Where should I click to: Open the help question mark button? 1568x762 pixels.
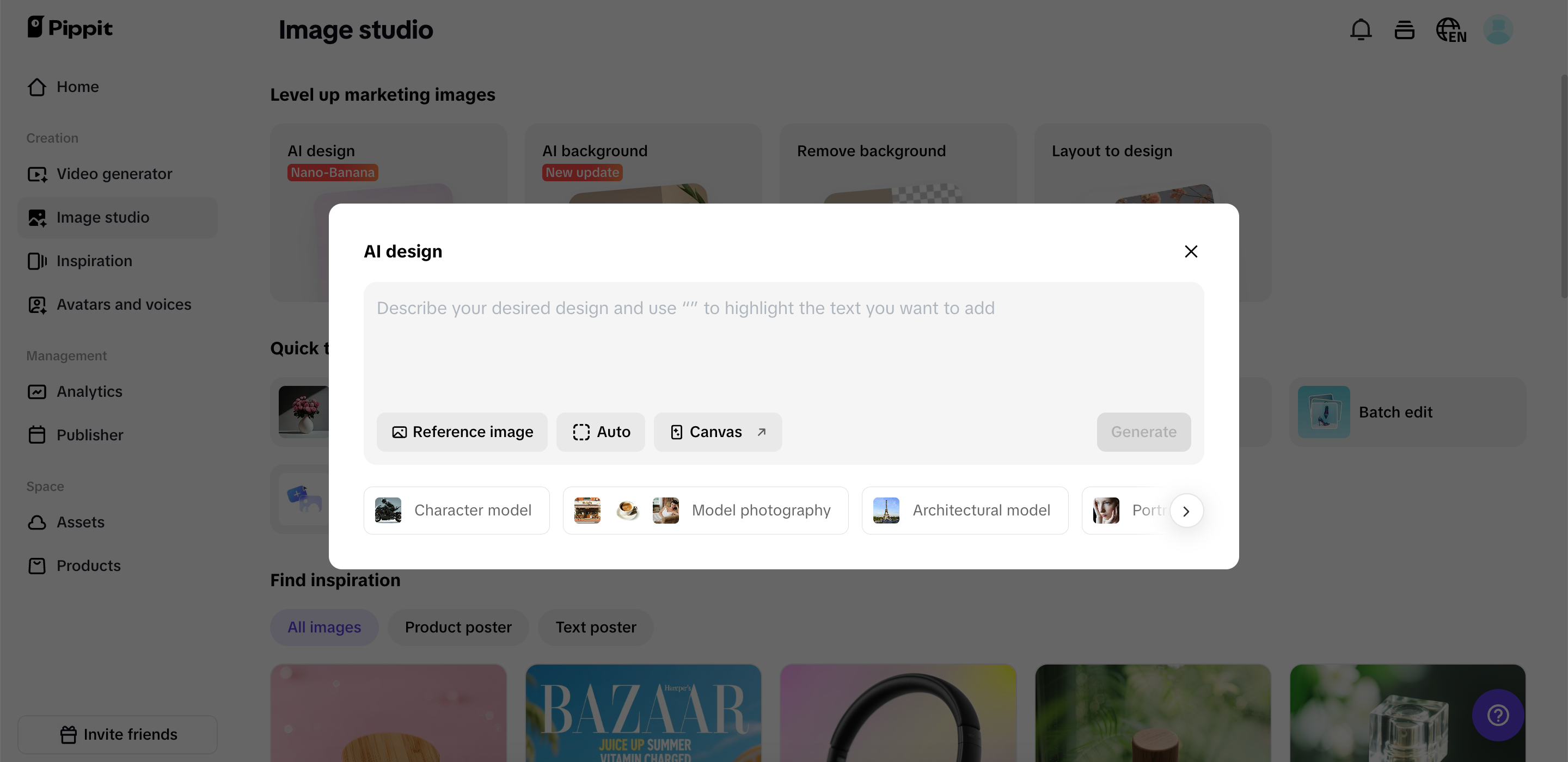tap(1497, 715)
